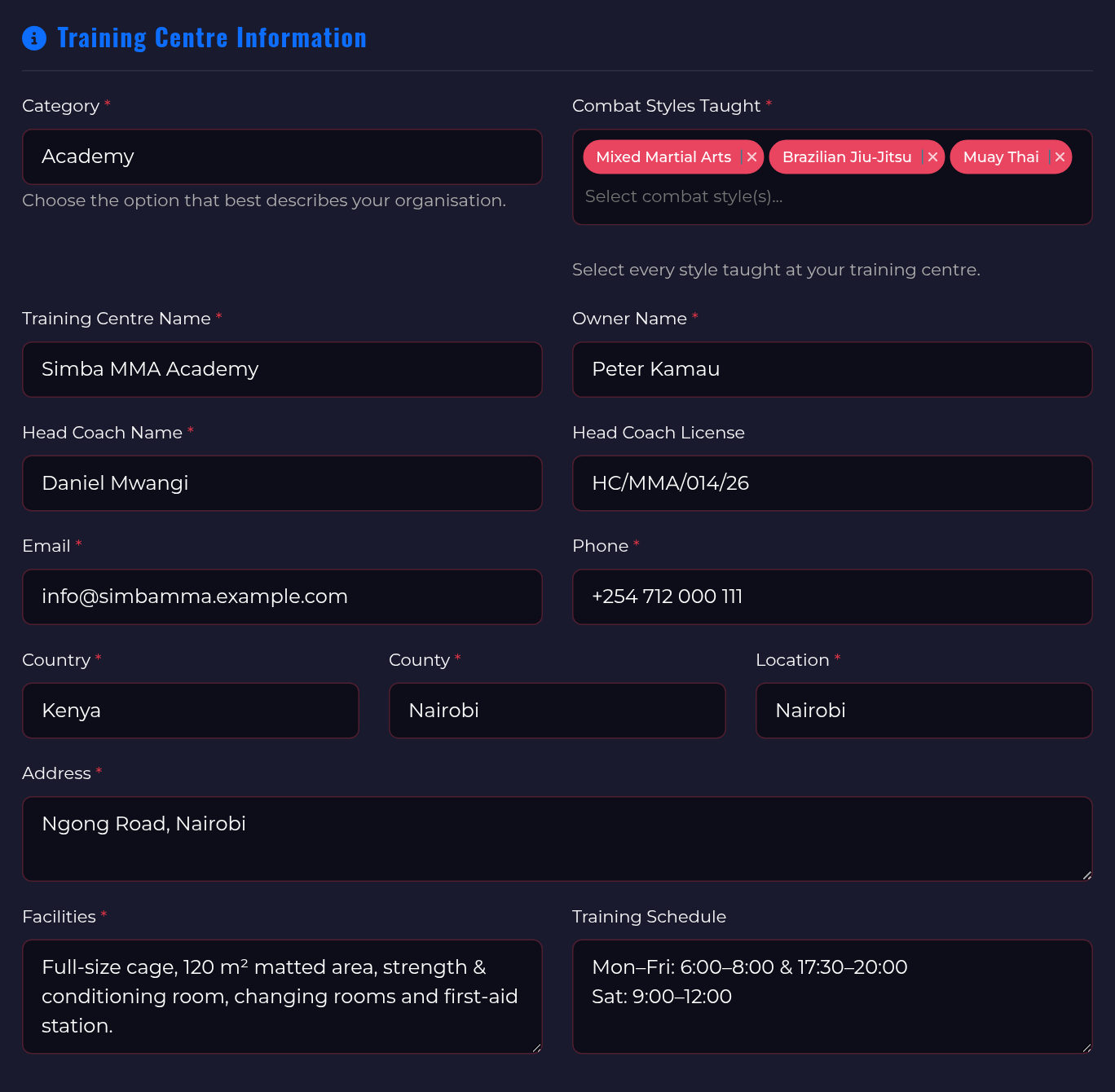Click the Training Schedule text area
Image resolution: width=1115 pixels, height=1092 pixels.
(832, 997)
